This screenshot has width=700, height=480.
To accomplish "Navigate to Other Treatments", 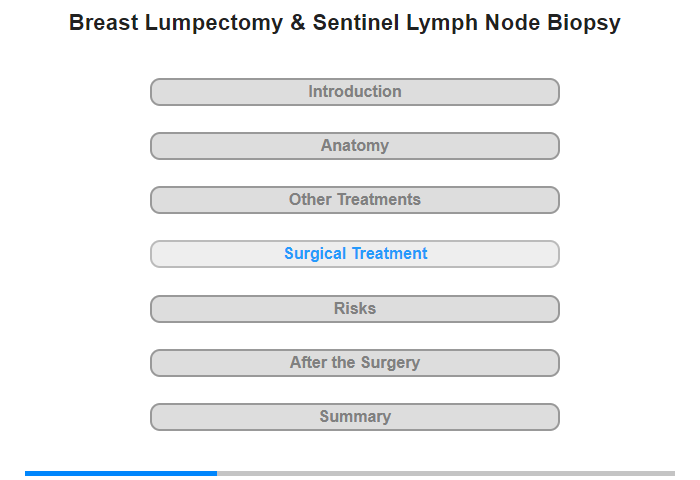I will [354, 200].
